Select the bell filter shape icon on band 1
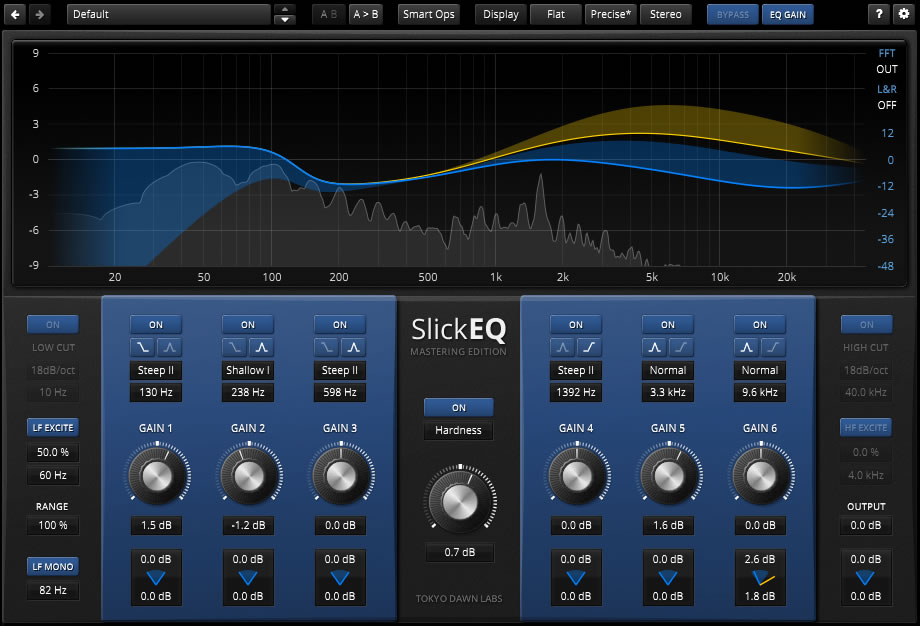Viewport: 920px width, 626px height. (170, 347)
